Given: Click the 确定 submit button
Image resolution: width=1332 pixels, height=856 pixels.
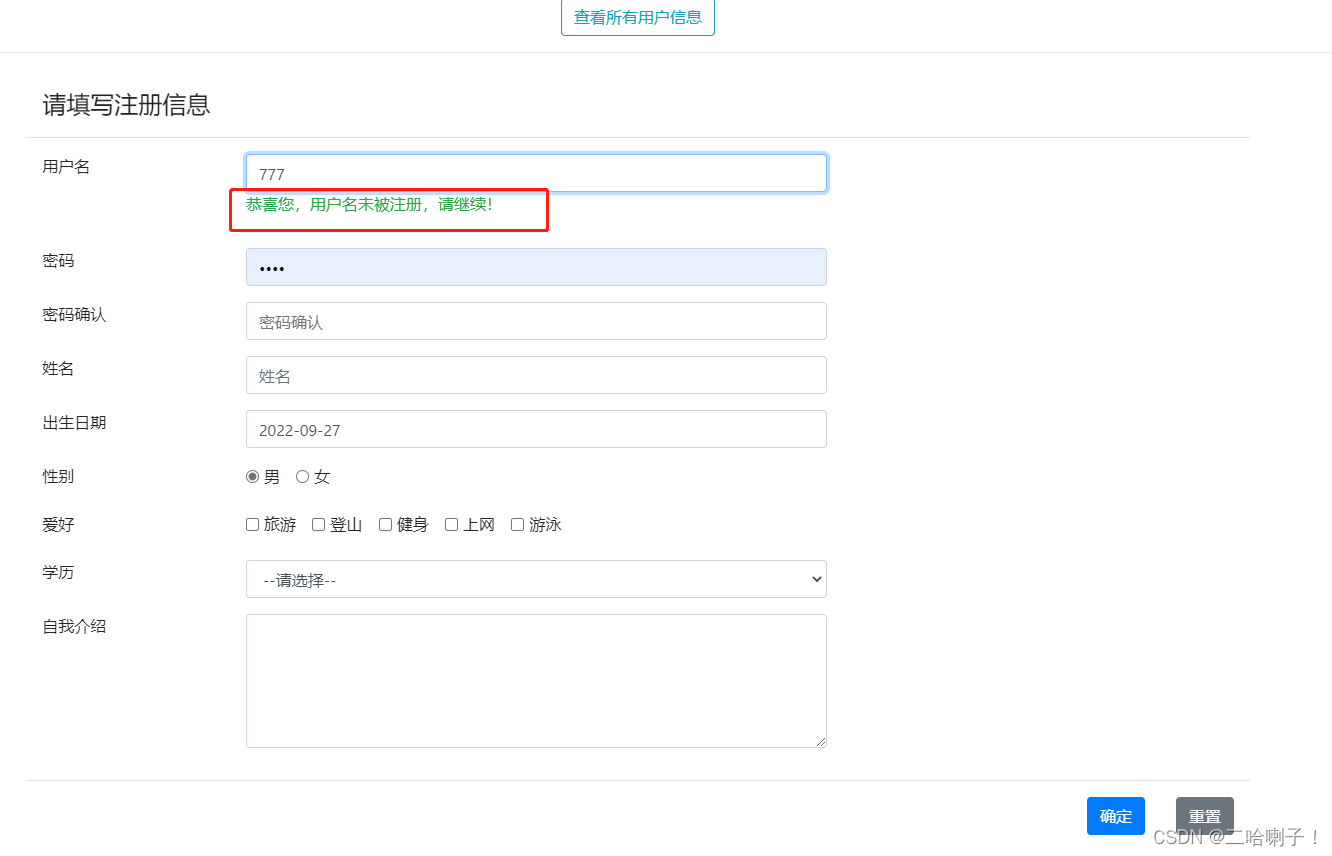Looking at the screenshot, I should 1115,816.
